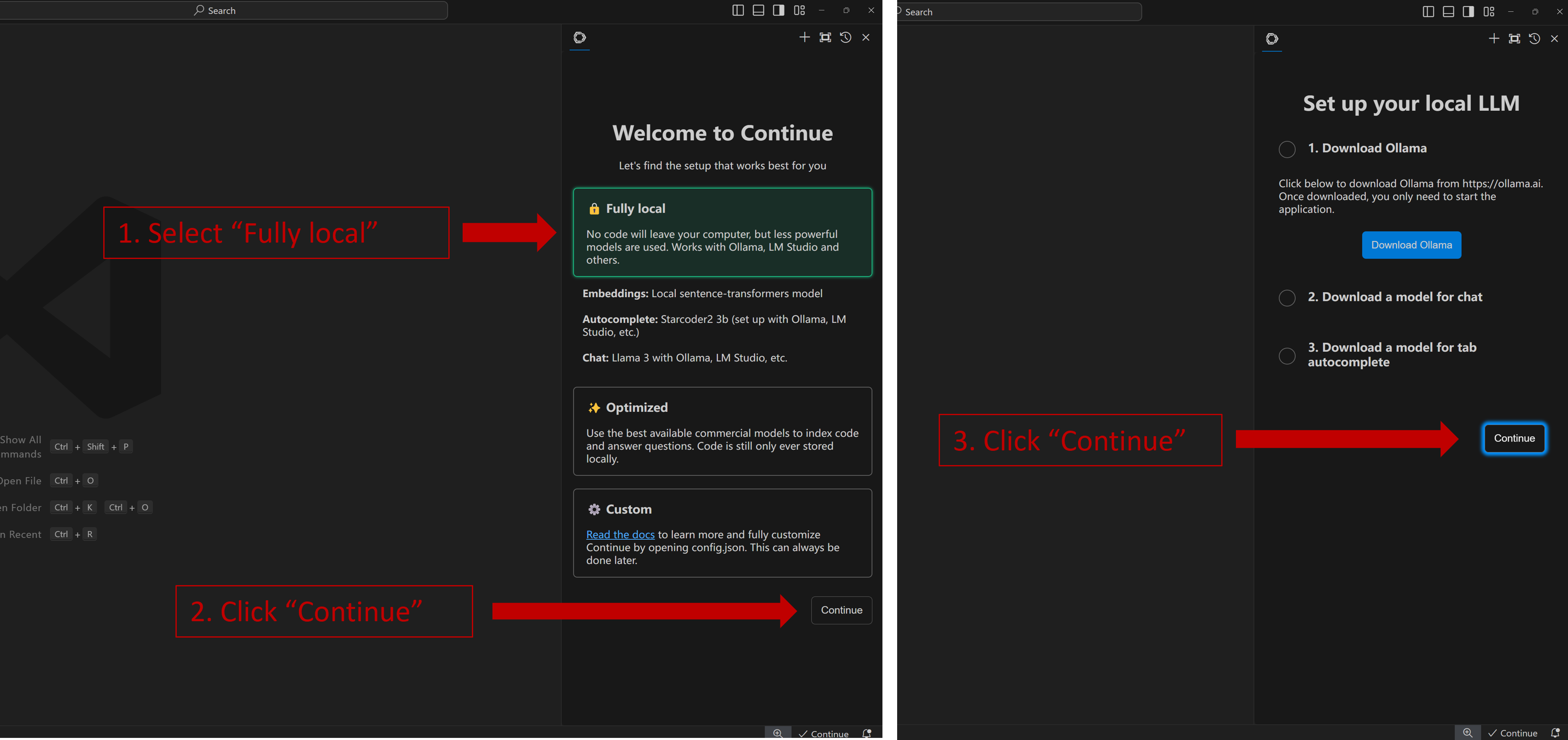Toggle primary side bar icon in left window

[x=738, y=10]
